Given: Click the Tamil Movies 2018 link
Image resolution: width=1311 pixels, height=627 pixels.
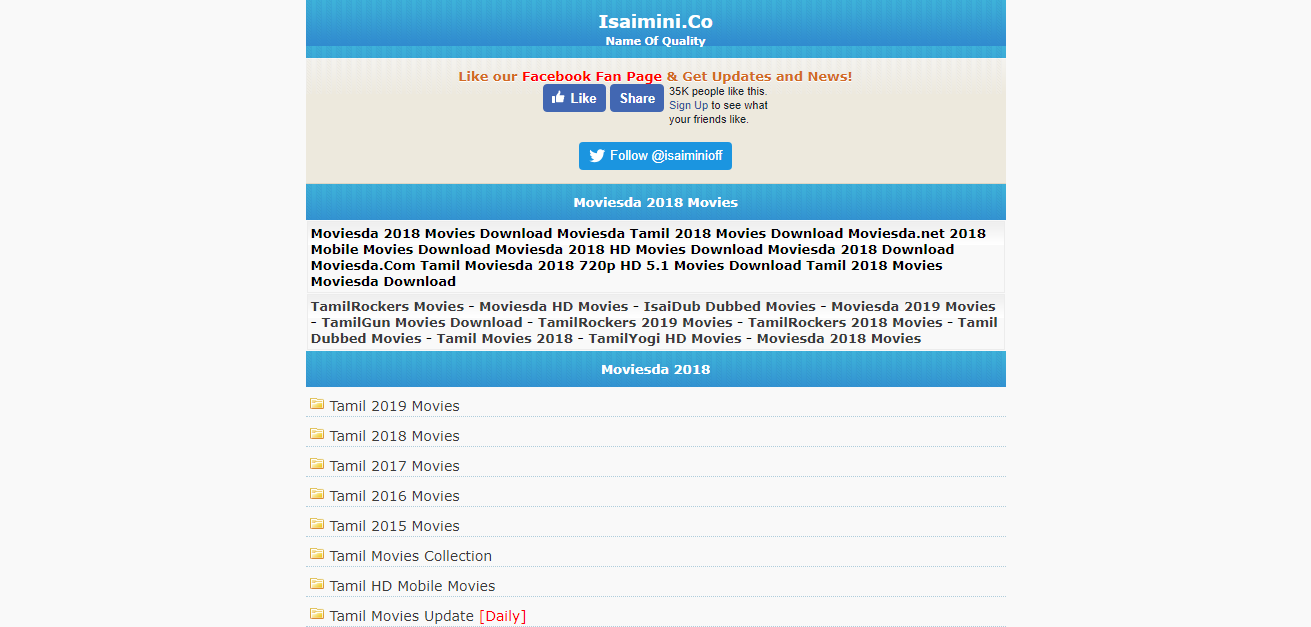Looking at the screenshot, I should pyautogui.click(x=505, y=338).
